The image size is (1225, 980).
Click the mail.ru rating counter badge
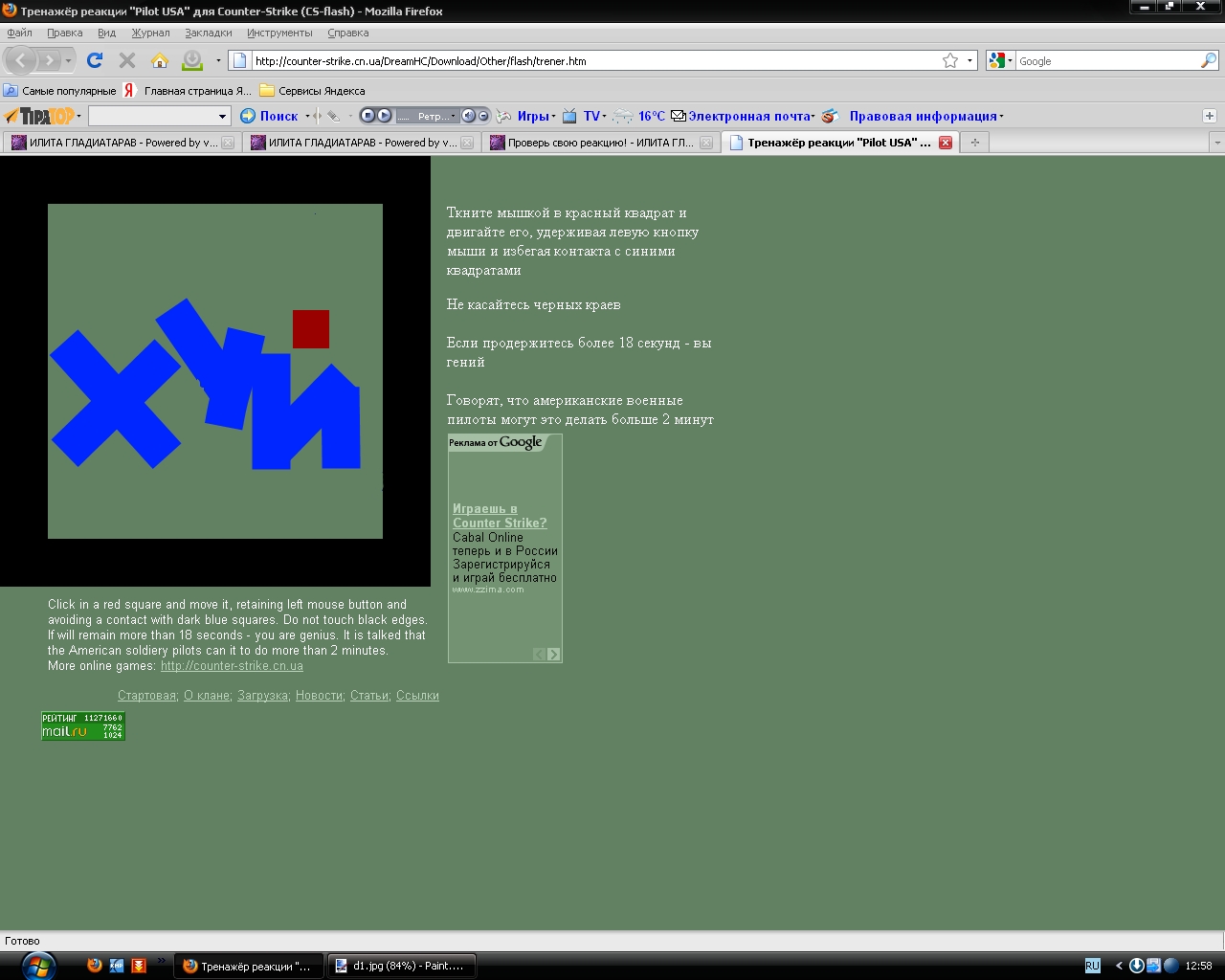pyautogui.click(x=83, y=726)
